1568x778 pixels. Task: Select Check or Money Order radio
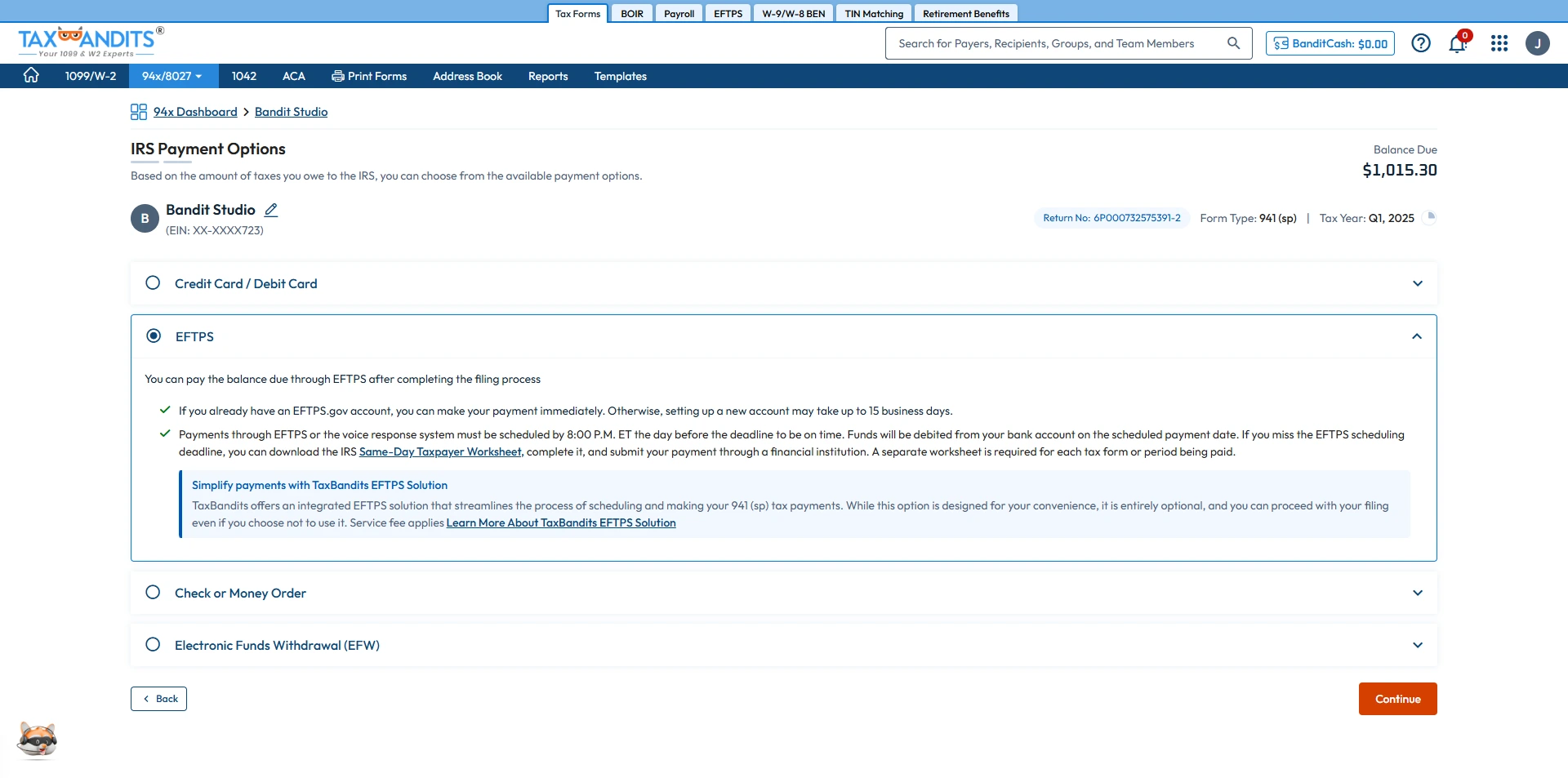[153, 593]
